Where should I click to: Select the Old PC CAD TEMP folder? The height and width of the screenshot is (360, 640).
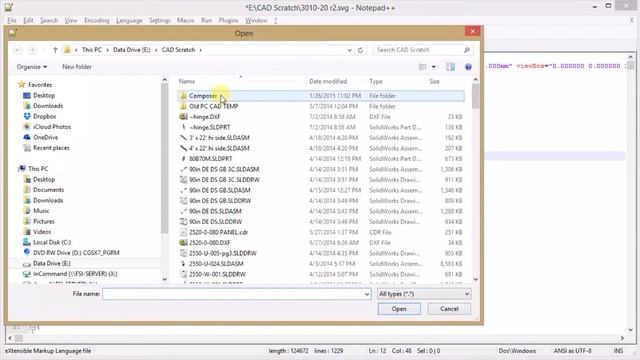click(x=321, y=106)
